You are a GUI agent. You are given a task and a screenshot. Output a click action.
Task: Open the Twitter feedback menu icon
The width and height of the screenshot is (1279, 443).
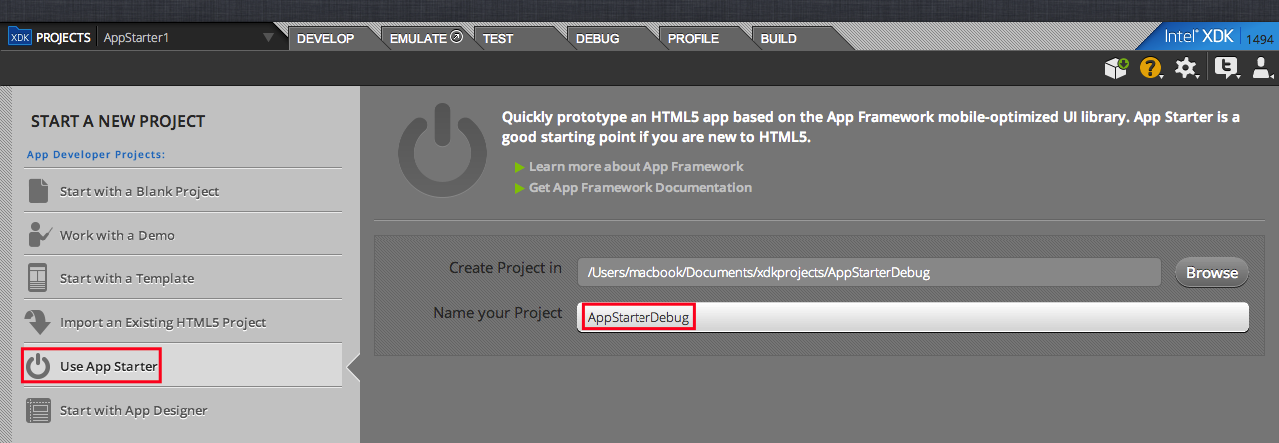1225,68
